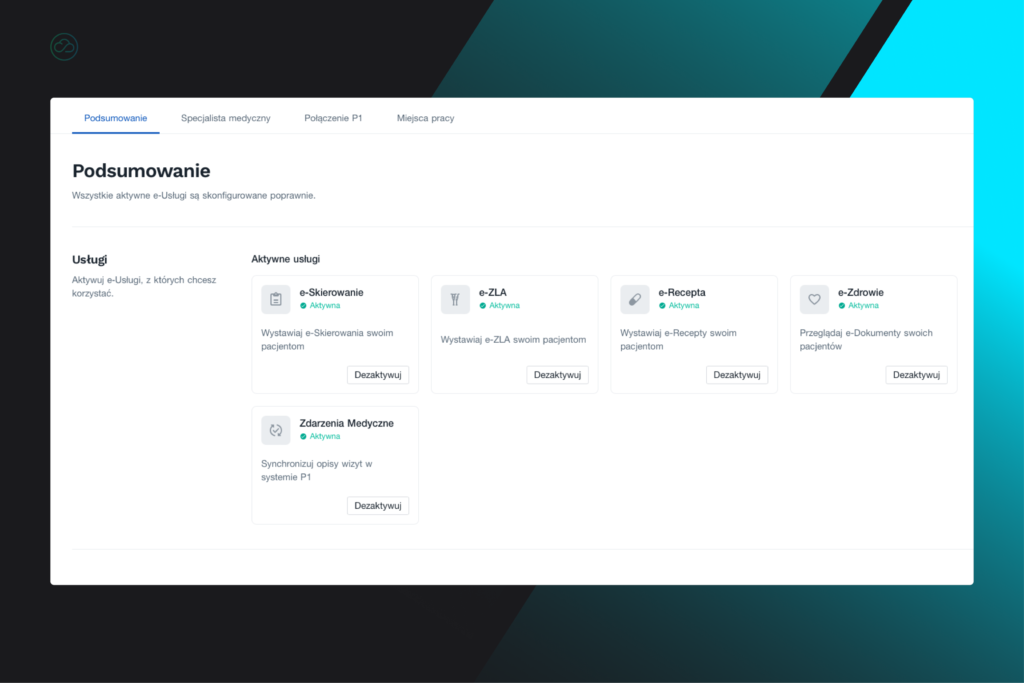The height and width of the screenshot is (683, 1024).
Task: Open the Połączenie P1 tab
Action: coord(333,118)
